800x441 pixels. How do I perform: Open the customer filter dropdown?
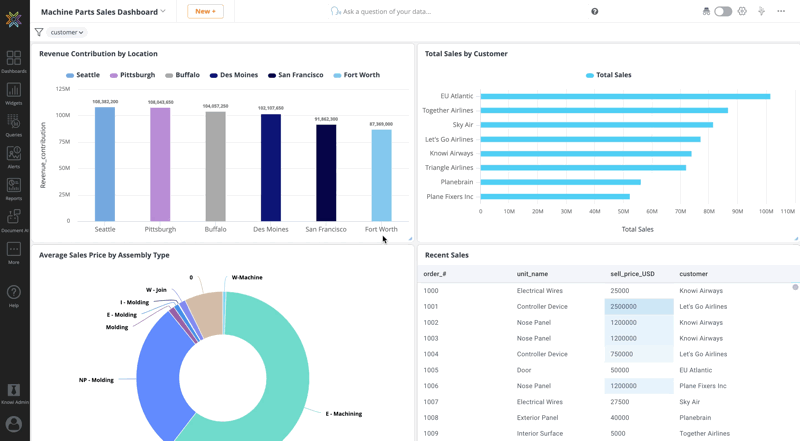(67, 32)
